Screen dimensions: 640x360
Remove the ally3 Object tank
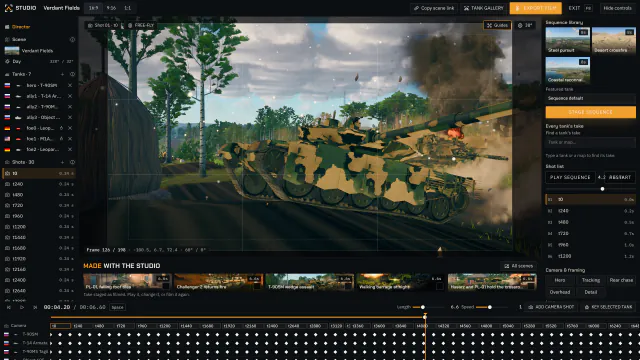70,117
